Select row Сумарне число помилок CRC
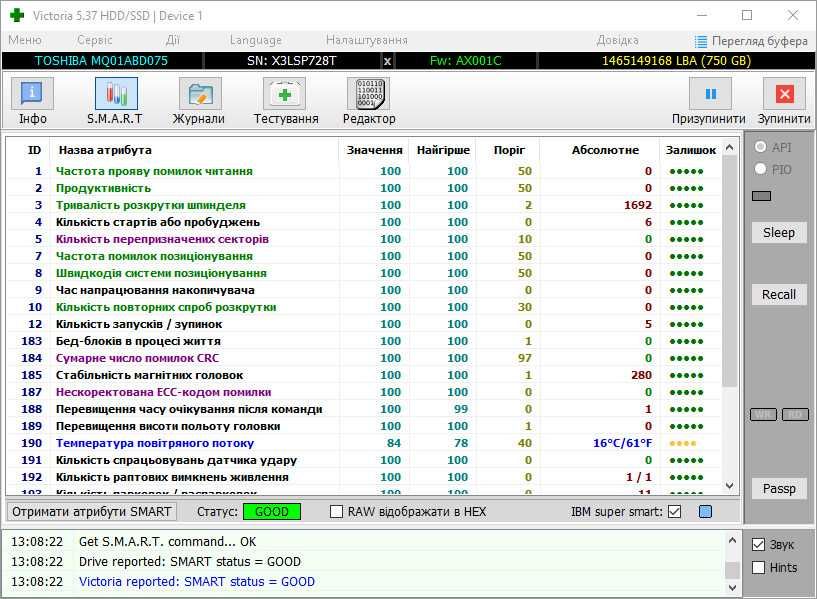This screenshot has width=817, height=599. tap(364, 358)
